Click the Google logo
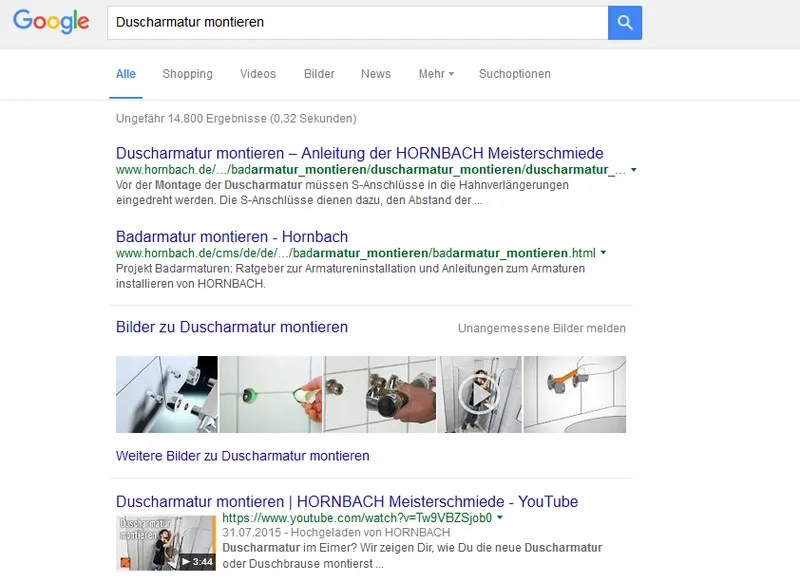 (51, 21)
